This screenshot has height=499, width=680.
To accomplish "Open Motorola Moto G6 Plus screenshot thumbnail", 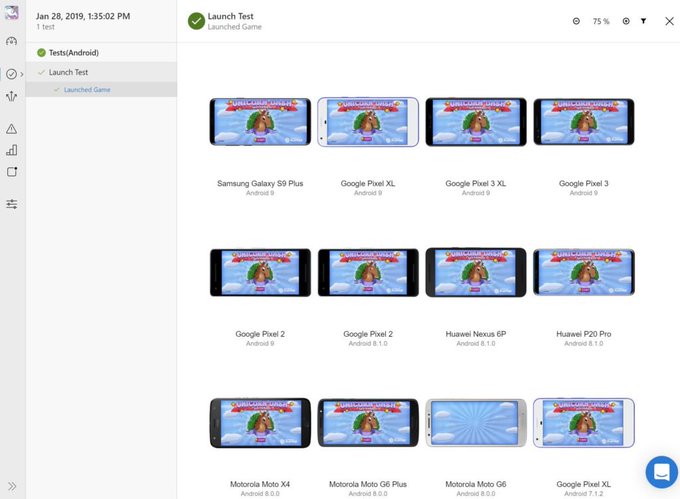I will point(368,423).
